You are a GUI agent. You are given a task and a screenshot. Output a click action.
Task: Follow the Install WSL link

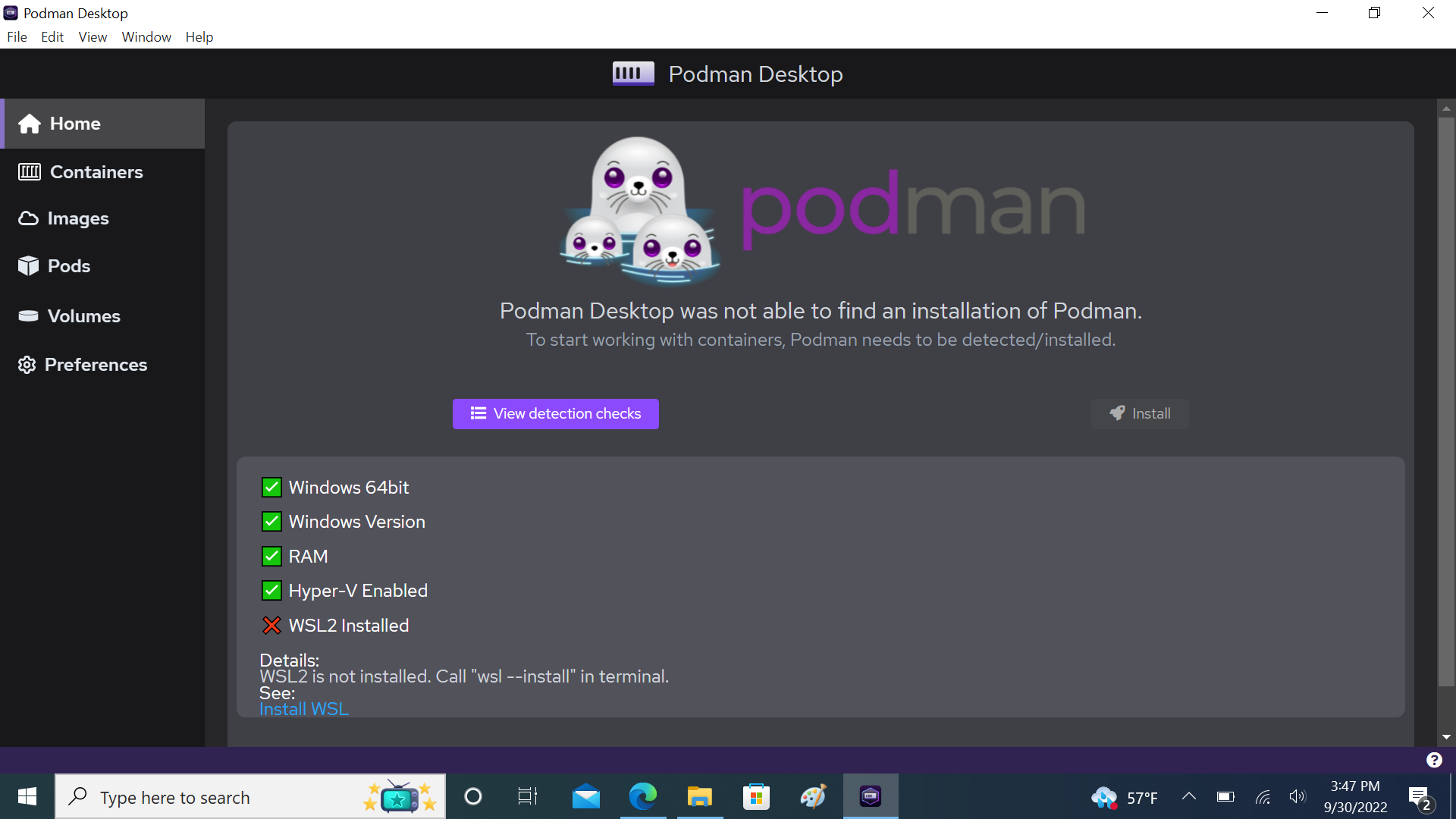click(x=304, y=709)
